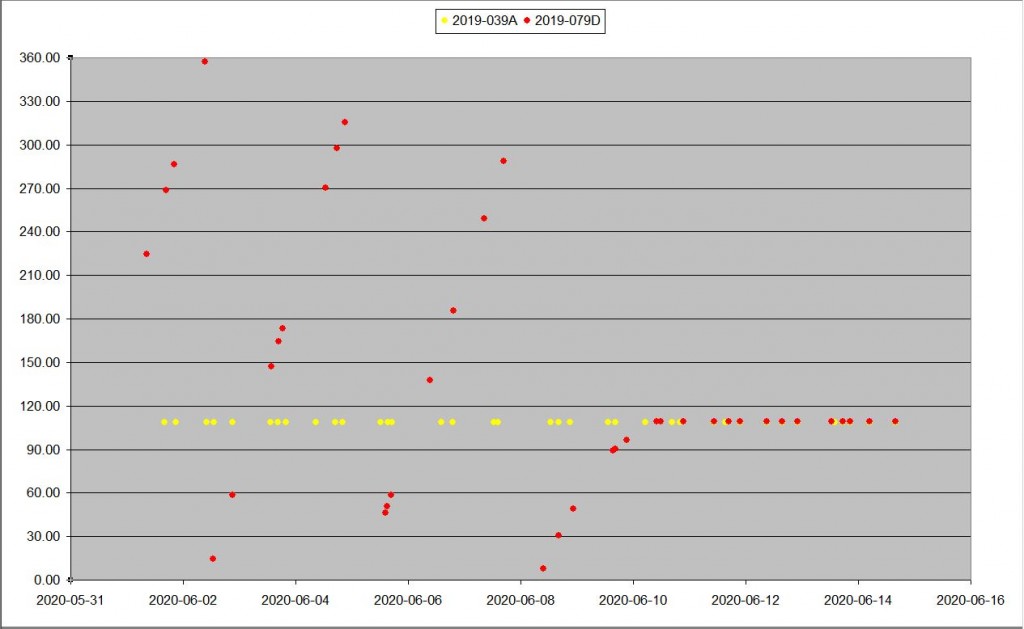
Task: Click the lowest red data point near 8
Action: tap(543, 568)
